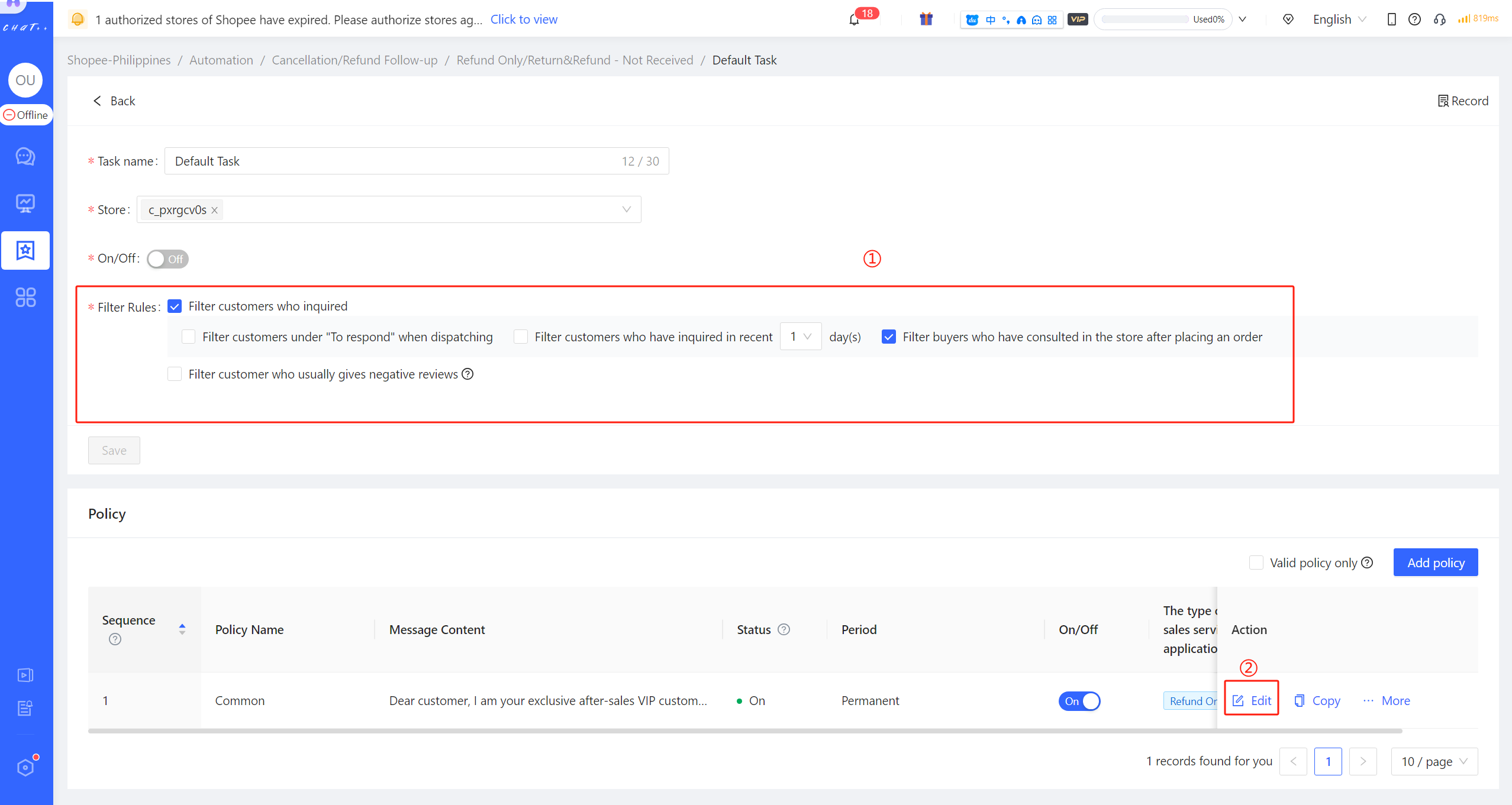Open the four-squares grid in input toolbar
This screenshot has width=1512, height=805.
(x=1052, y=20)
